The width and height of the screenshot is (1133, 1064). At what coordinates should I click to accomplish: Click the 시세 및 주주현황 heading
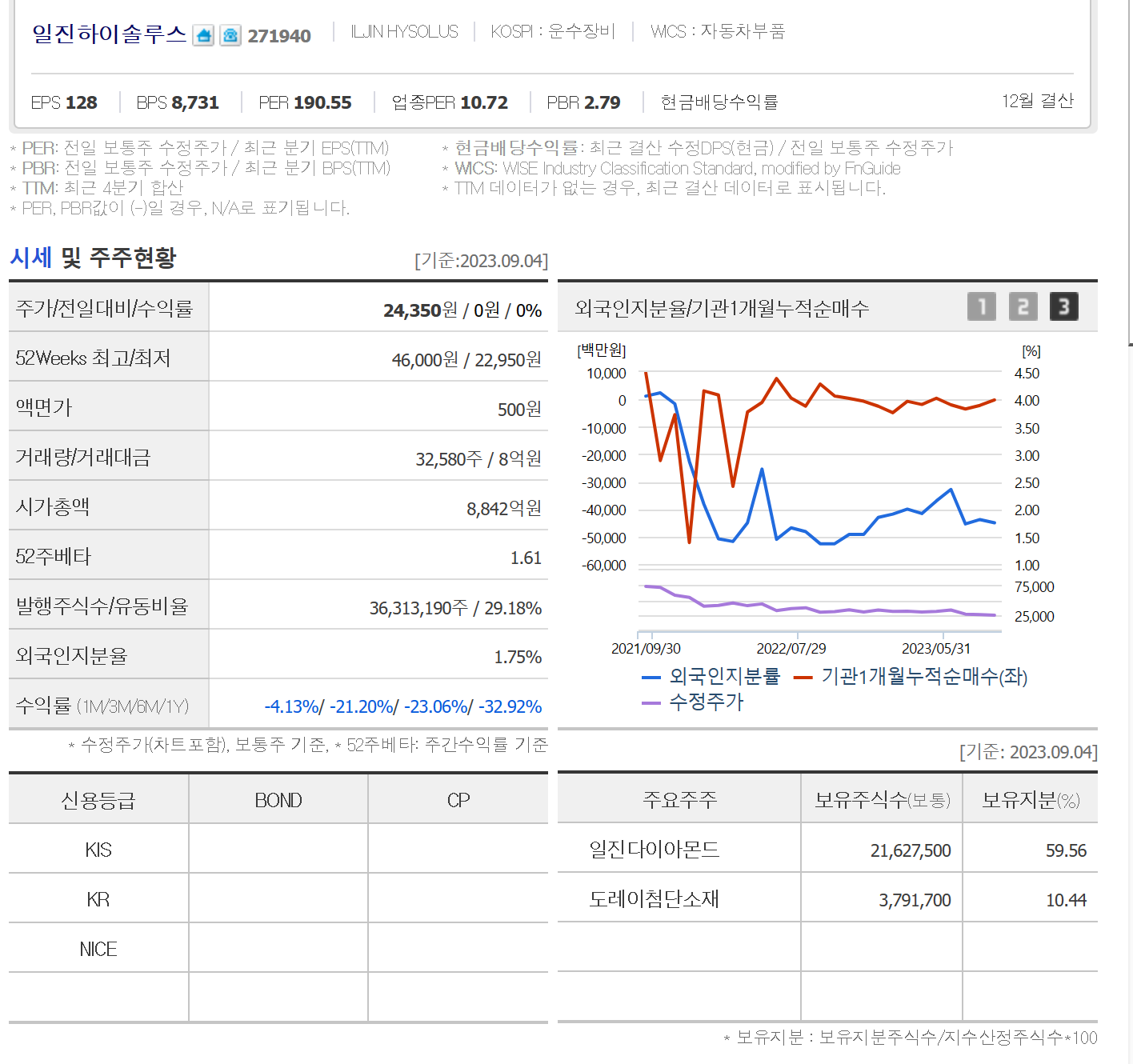pyautogui.click(x=93, y=258)
